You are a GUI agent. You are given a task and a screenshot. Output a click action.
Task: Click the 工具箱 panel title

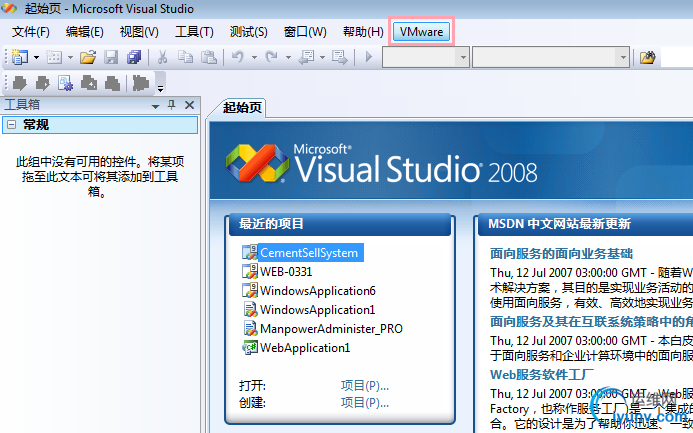point(22,105)
